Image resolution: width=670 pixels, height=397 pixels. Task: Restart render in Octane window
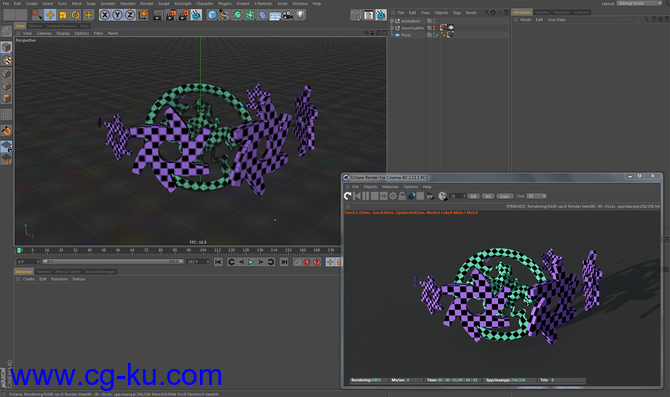click(347, 196)
